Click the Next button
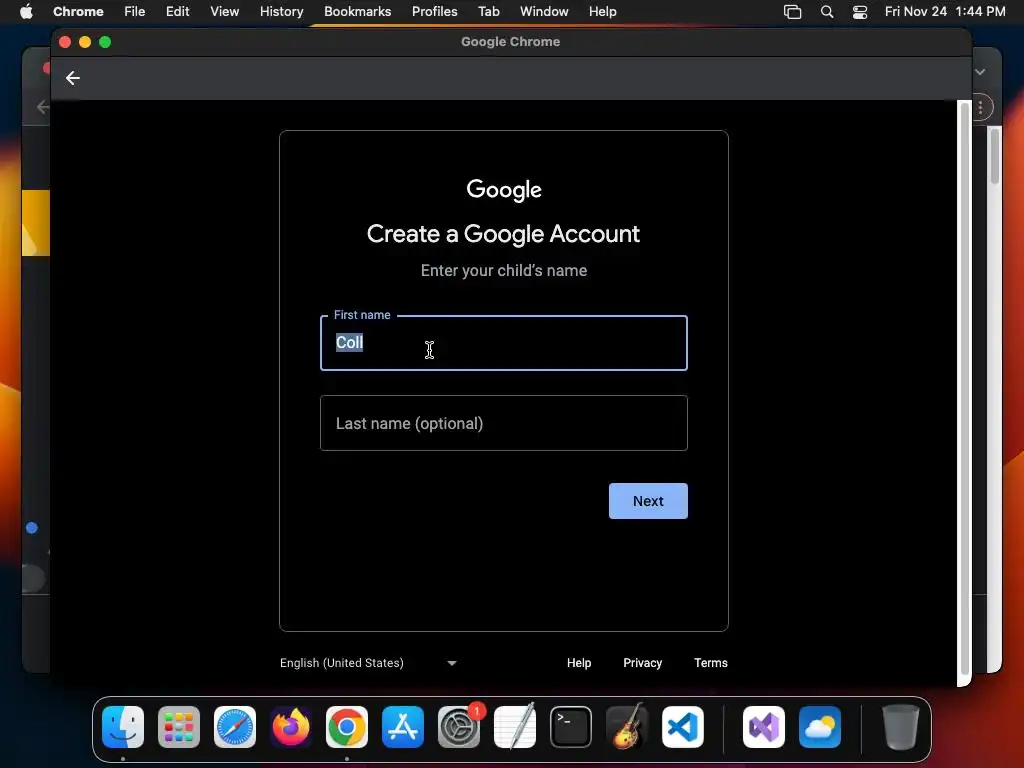Screen dimensions: 1024x768 tap(648, 501)
